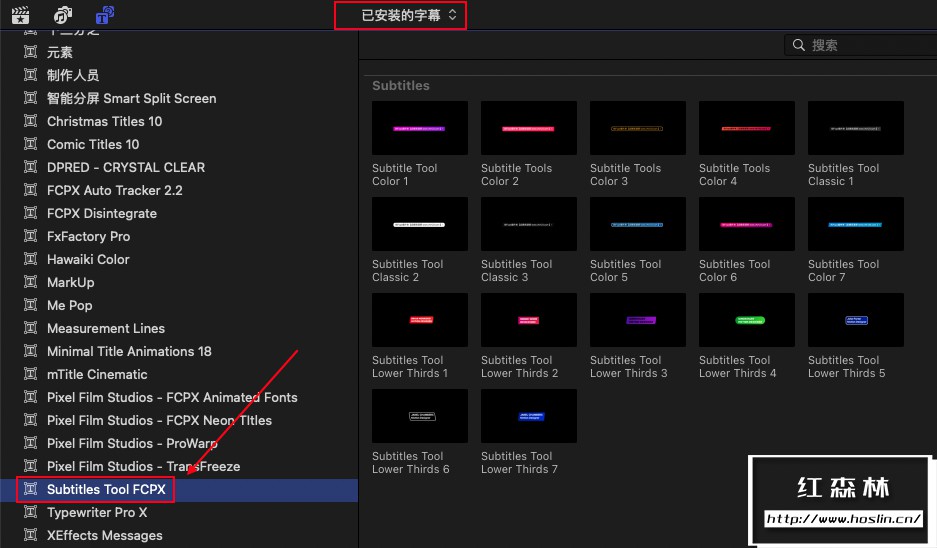
Task: Select Subtitle Tools Color 4 thumbnail
Action: pos(747,128)
